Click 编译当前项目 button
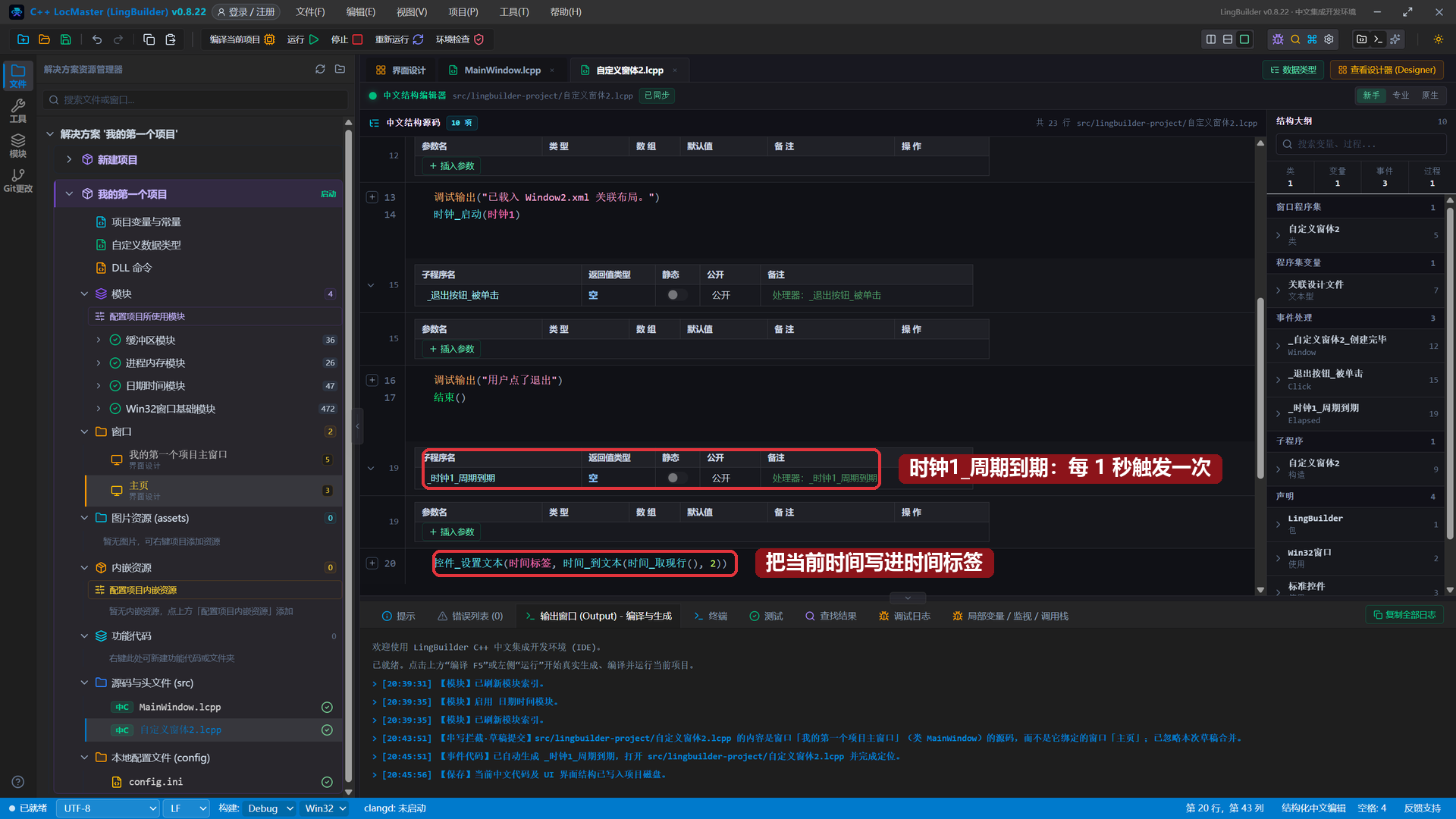Screen dimensions: 1456x819 (x=242, y=39)
